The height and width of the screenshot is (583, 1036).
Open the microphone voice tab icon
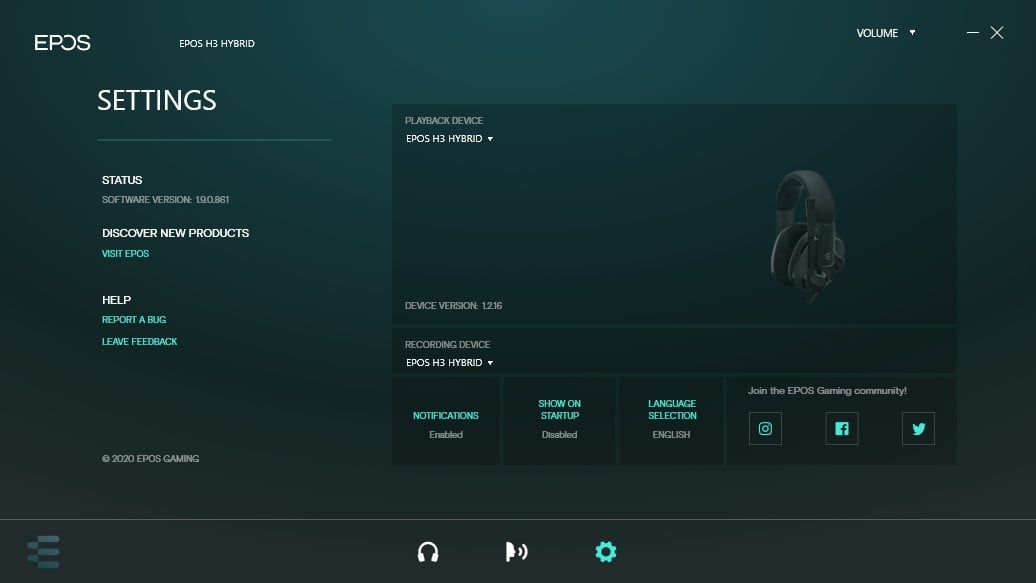[x=516, y=551]
